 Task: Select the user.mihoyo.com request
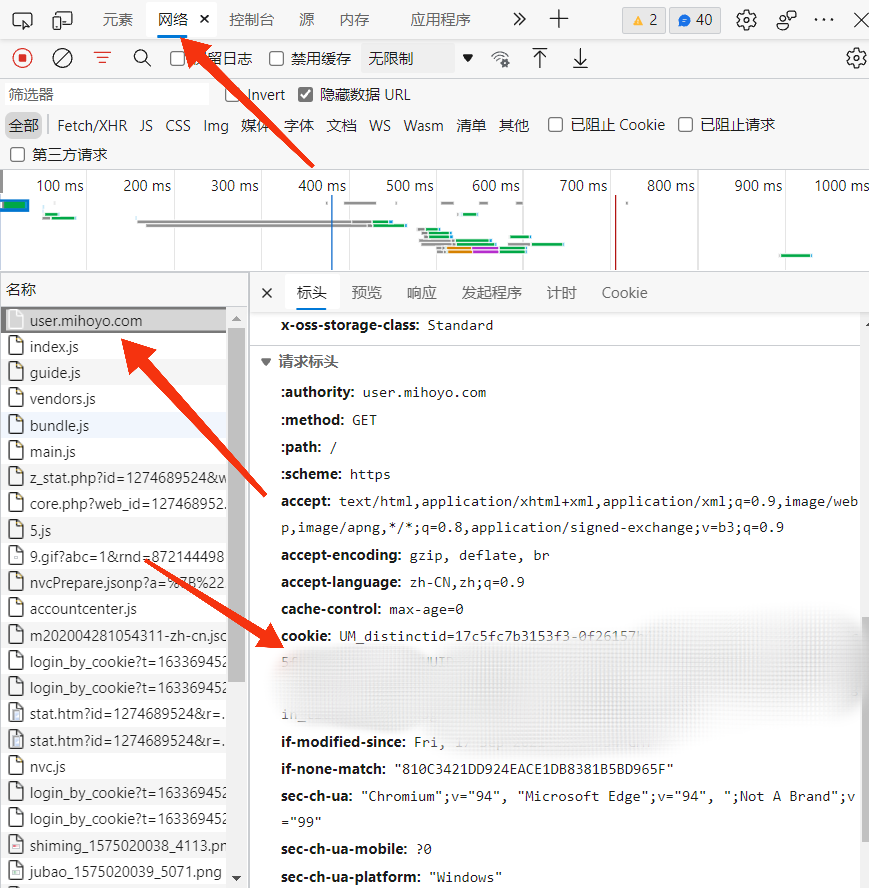114,321
